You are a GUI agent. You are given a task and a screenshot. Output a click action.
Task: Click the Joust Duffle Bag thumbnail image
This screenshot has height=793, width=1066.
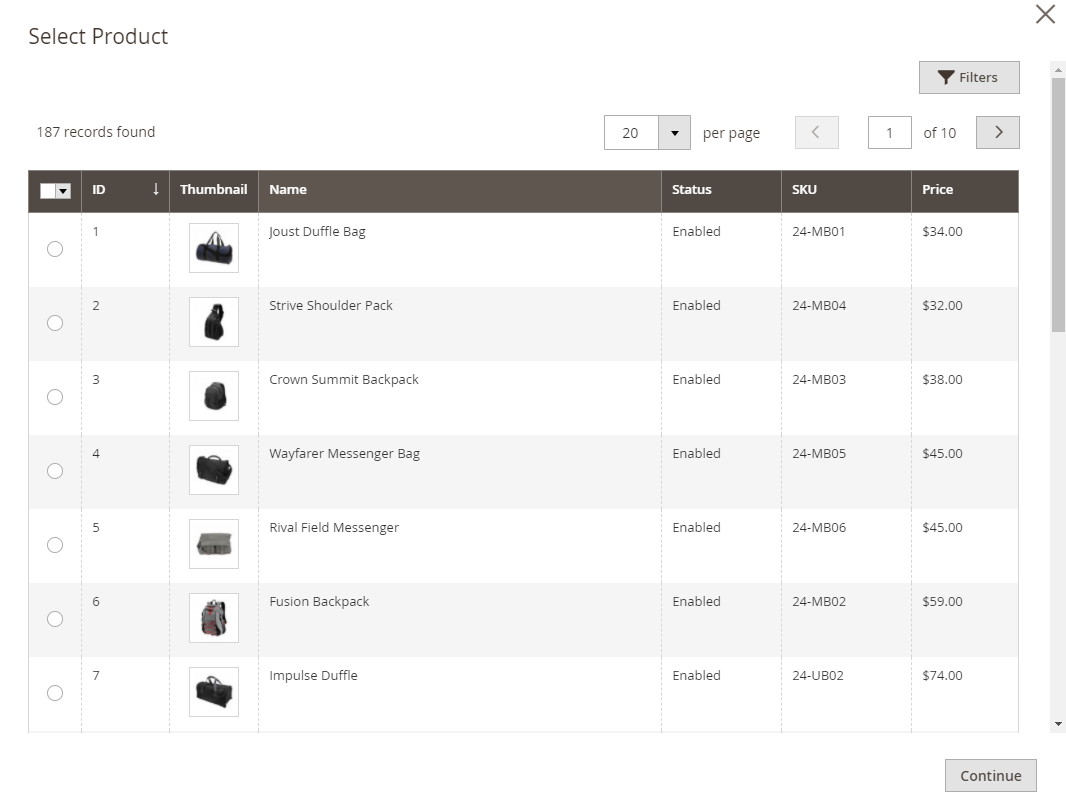(213, 248)
